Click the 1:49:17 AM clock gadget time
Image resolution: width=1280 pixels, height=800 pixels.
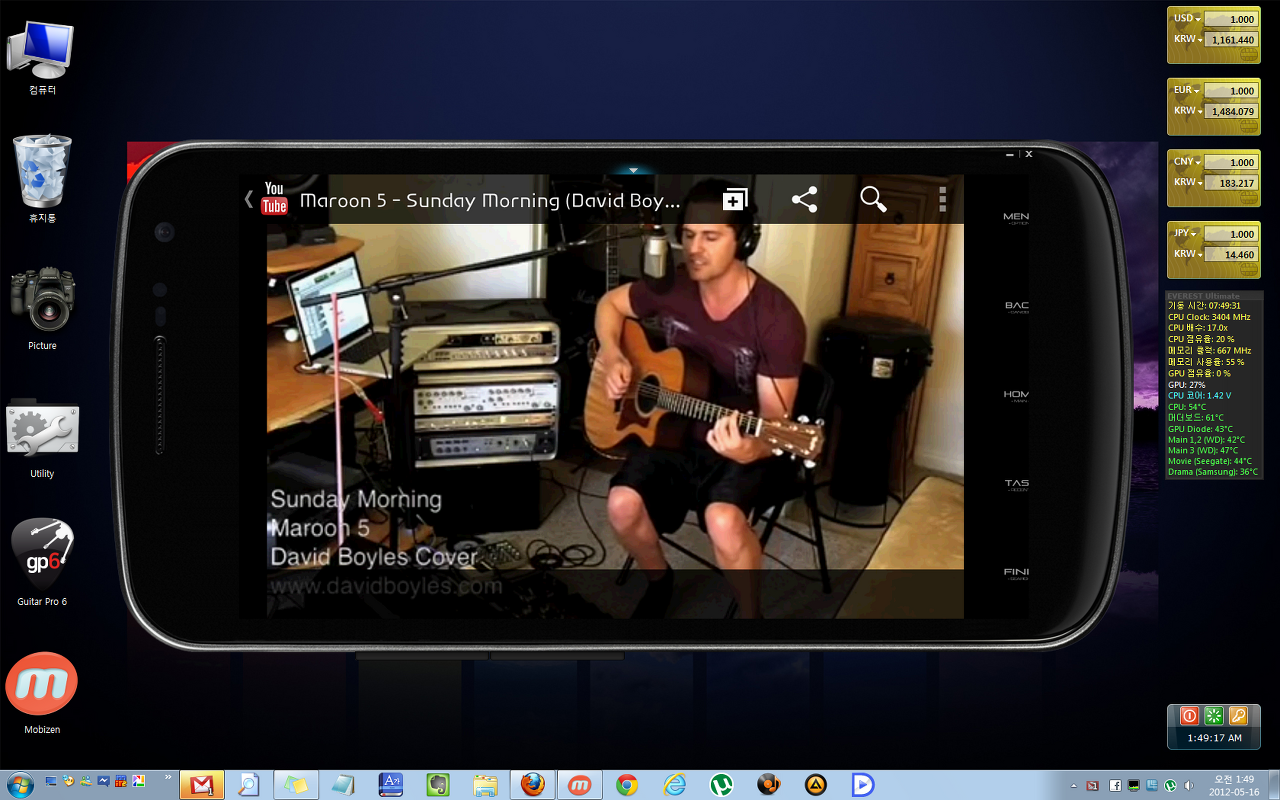tap(1214, 738)
